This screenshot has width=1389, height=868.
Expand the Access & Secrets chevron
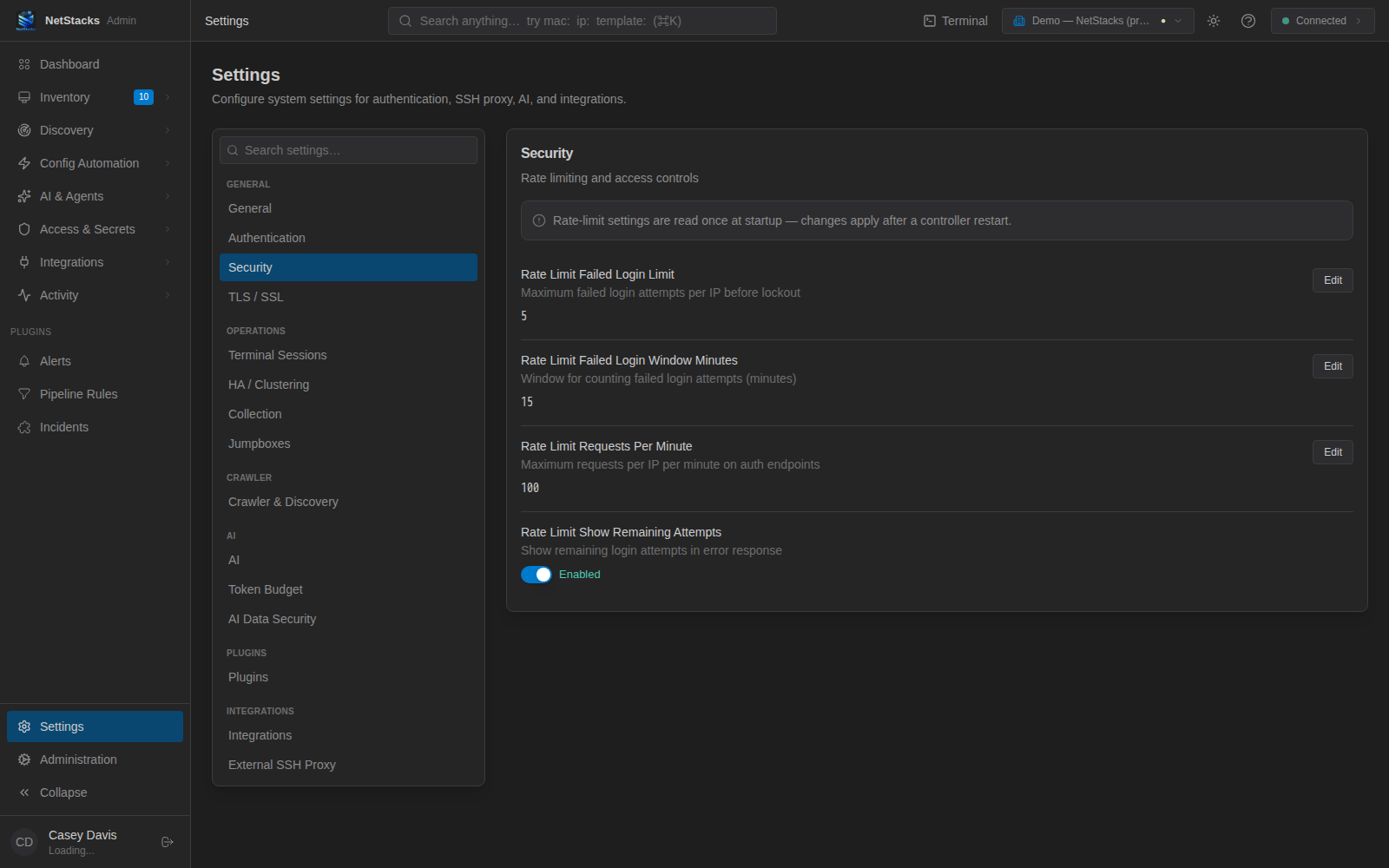168,229
